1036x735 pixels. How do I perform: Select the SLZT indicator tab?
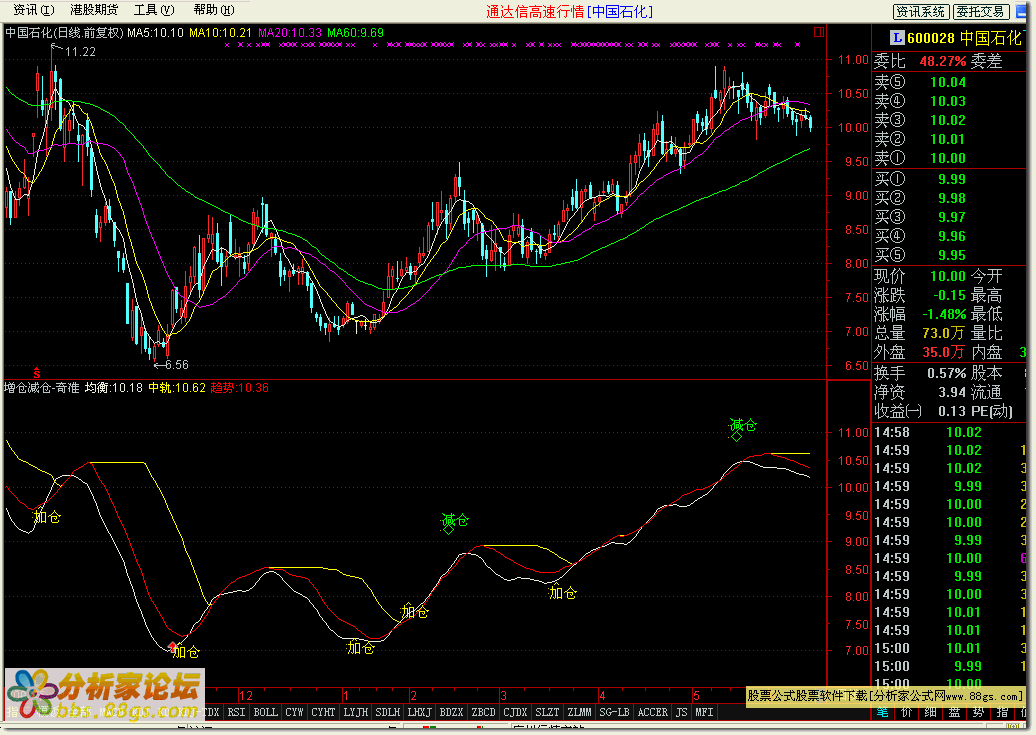tap(547, 712)
